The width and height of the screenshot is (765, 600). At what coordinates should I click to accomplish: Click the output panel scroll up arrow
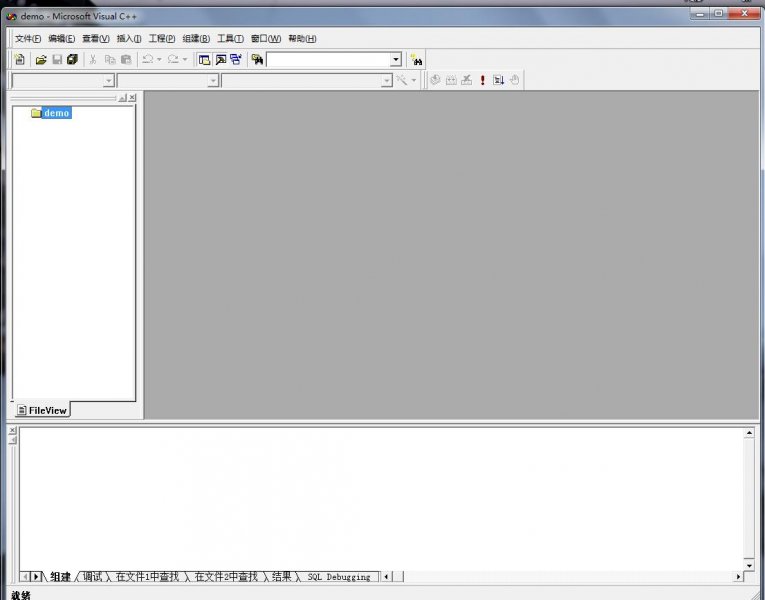(749, 433)
